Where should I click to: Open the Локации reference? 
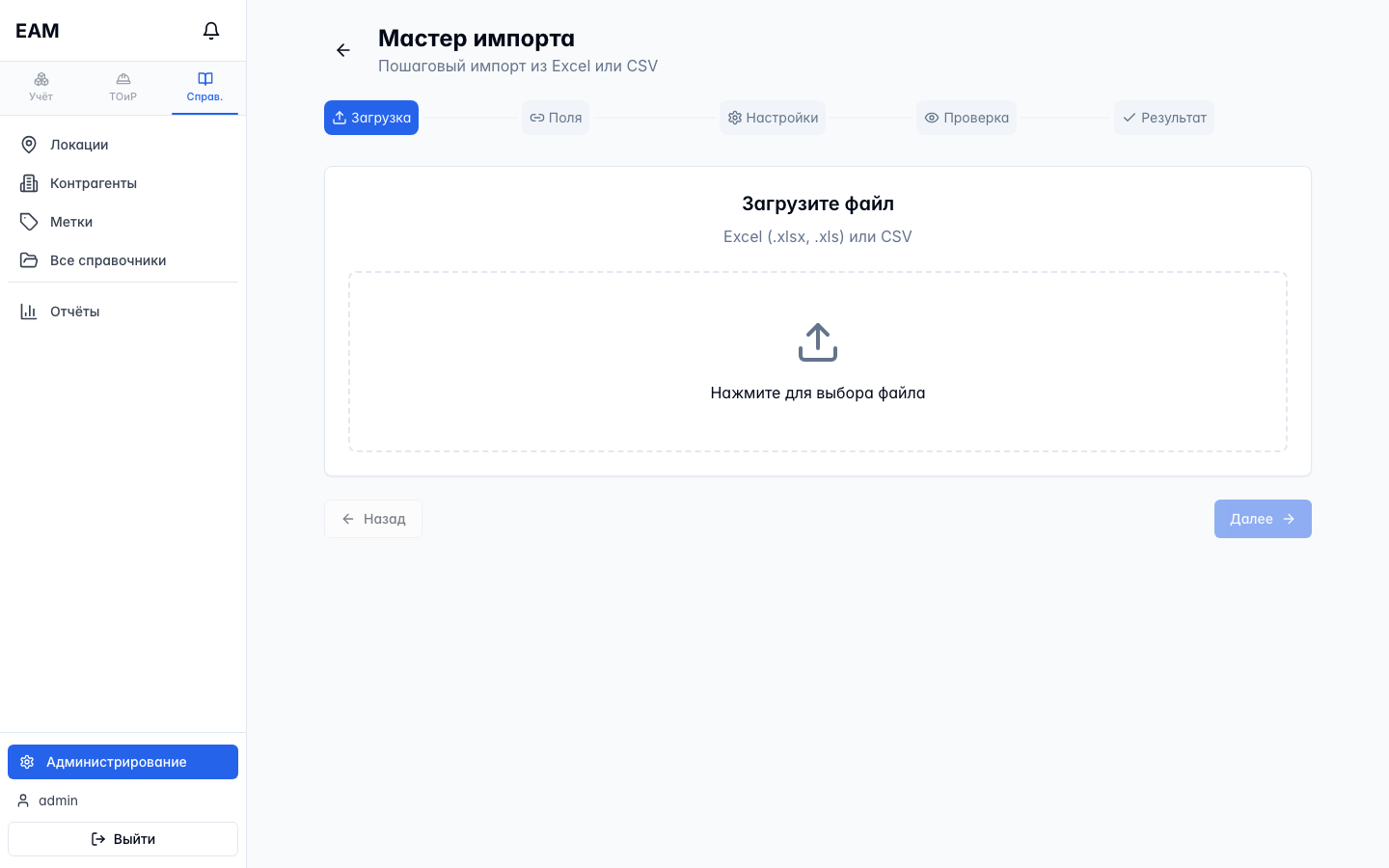(x=123, y=145)
